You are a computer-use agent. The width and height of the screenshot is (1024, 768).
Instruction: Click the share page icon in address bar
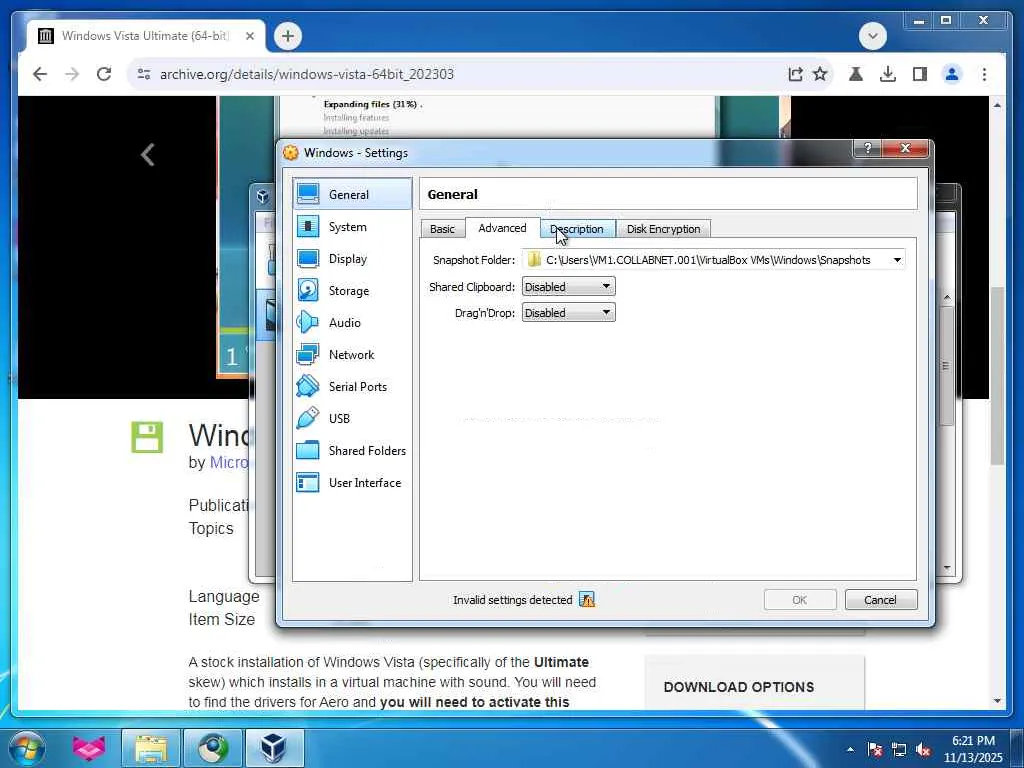(x=795, y=74)
